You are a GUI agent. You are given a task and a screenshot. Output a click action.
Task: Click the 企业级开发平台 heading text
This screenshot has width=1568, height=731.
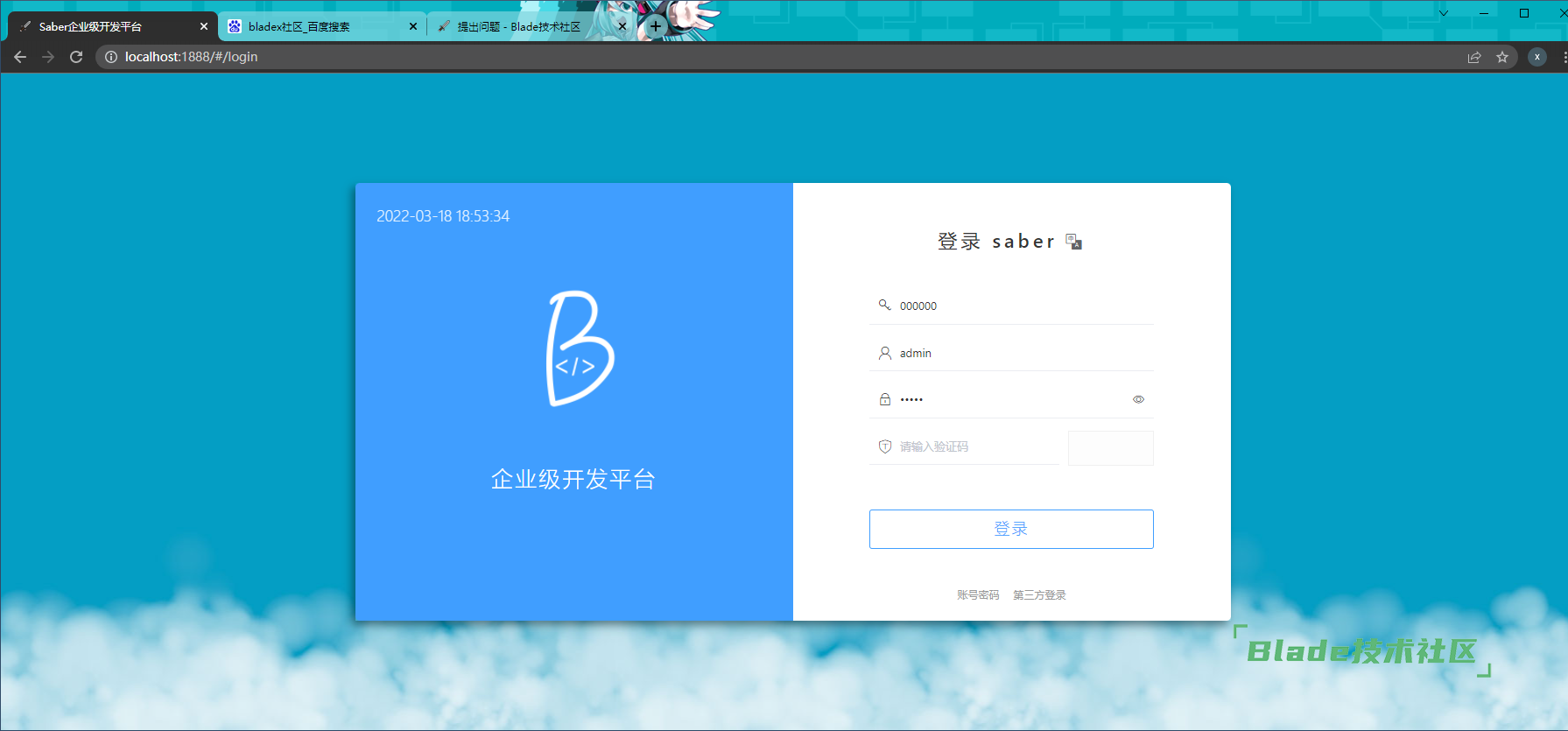(573, 480)
